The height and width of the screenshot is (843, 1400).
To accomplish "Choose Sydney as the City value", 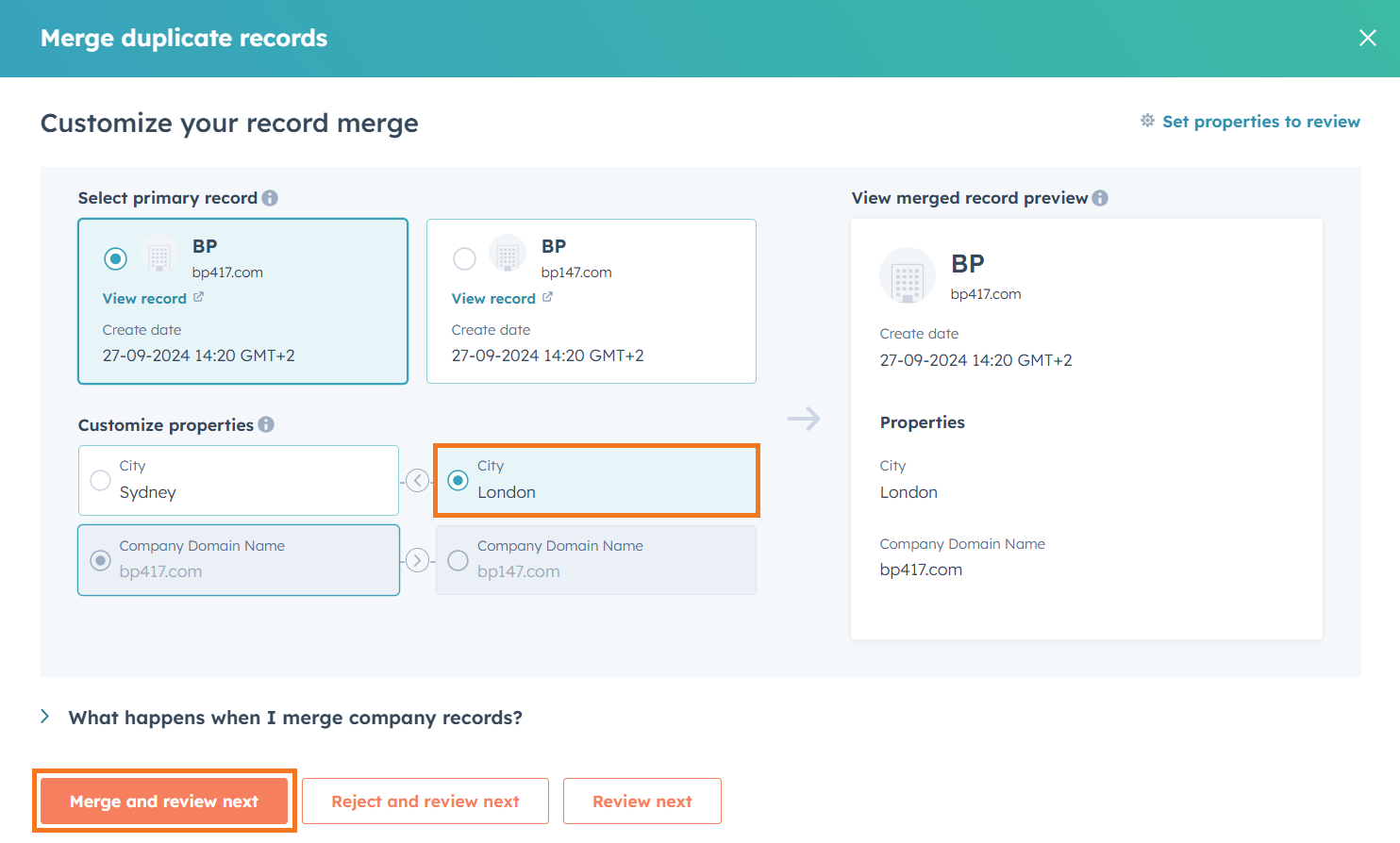I will [100, 480].
